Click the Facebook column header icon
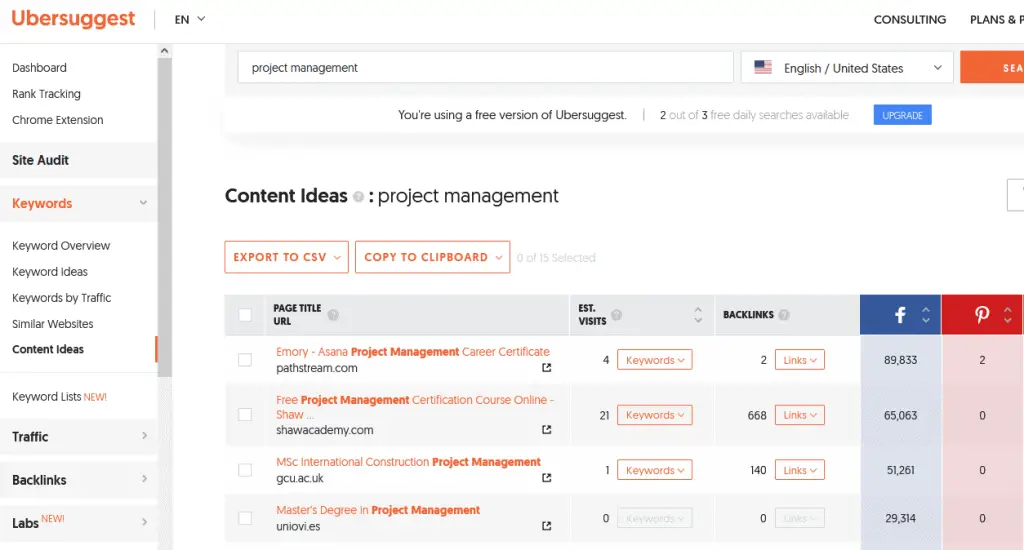 [900, 315]
